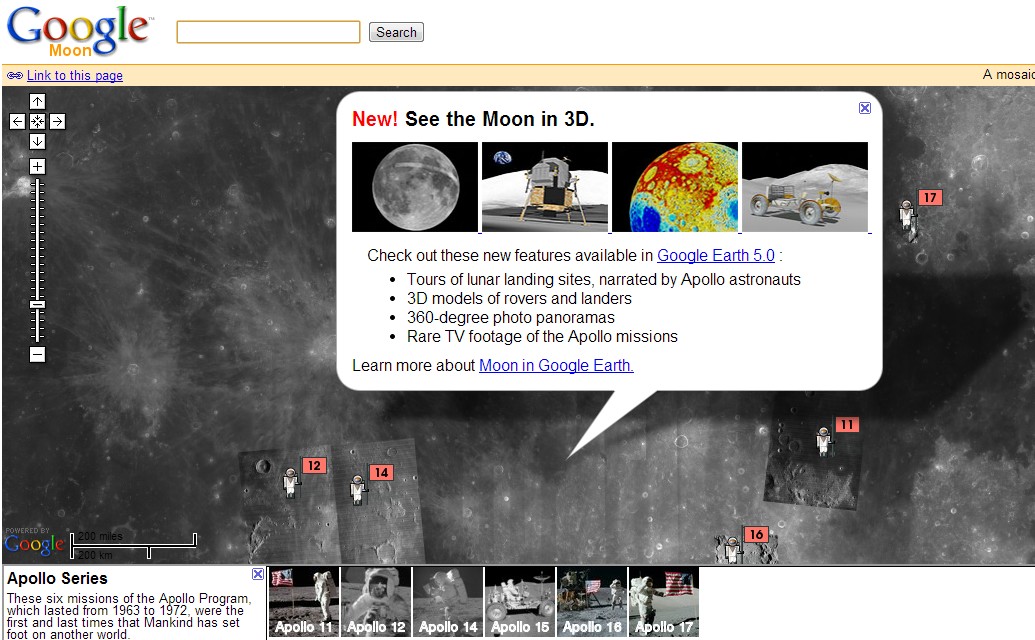
Task: Click the pan down arrow control
Action: [37, 141]
